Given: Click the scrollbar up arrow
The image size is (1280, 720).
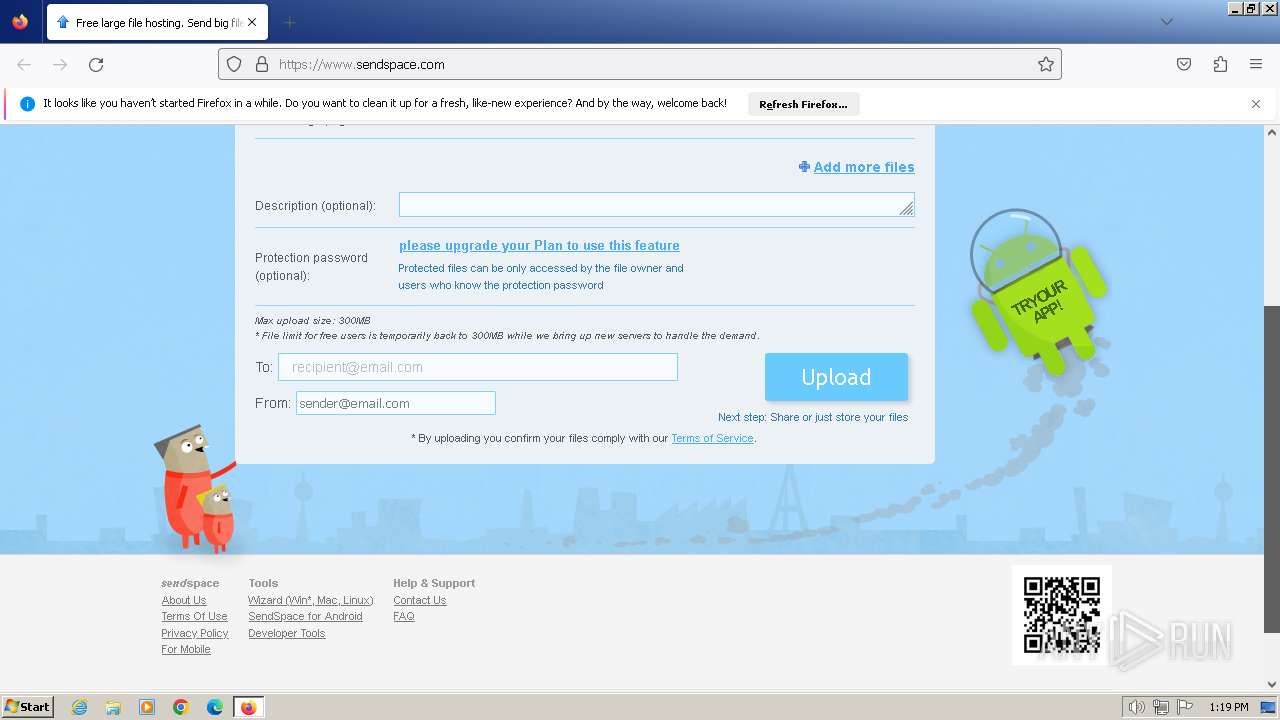Looking at the screenshot, I should click(1272, 132).
